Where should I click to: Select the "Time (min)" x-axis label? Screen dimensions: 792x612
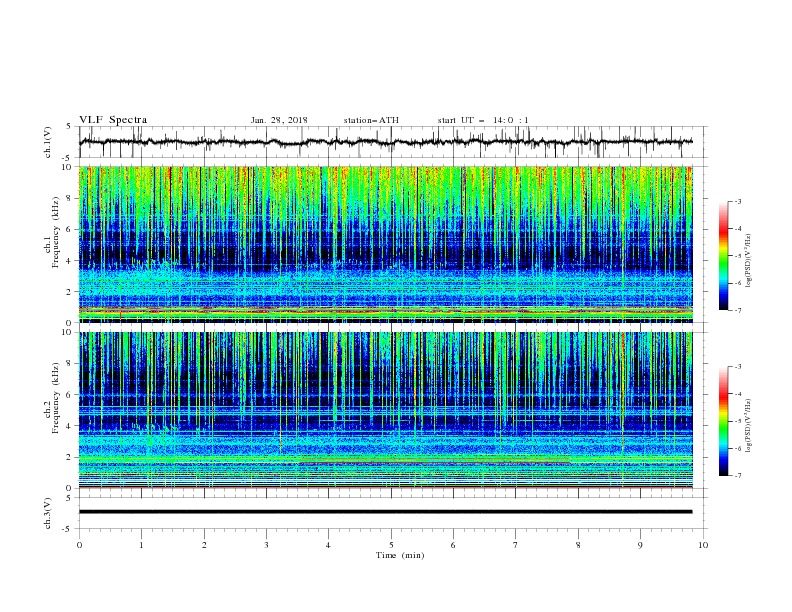coord(400,555)
